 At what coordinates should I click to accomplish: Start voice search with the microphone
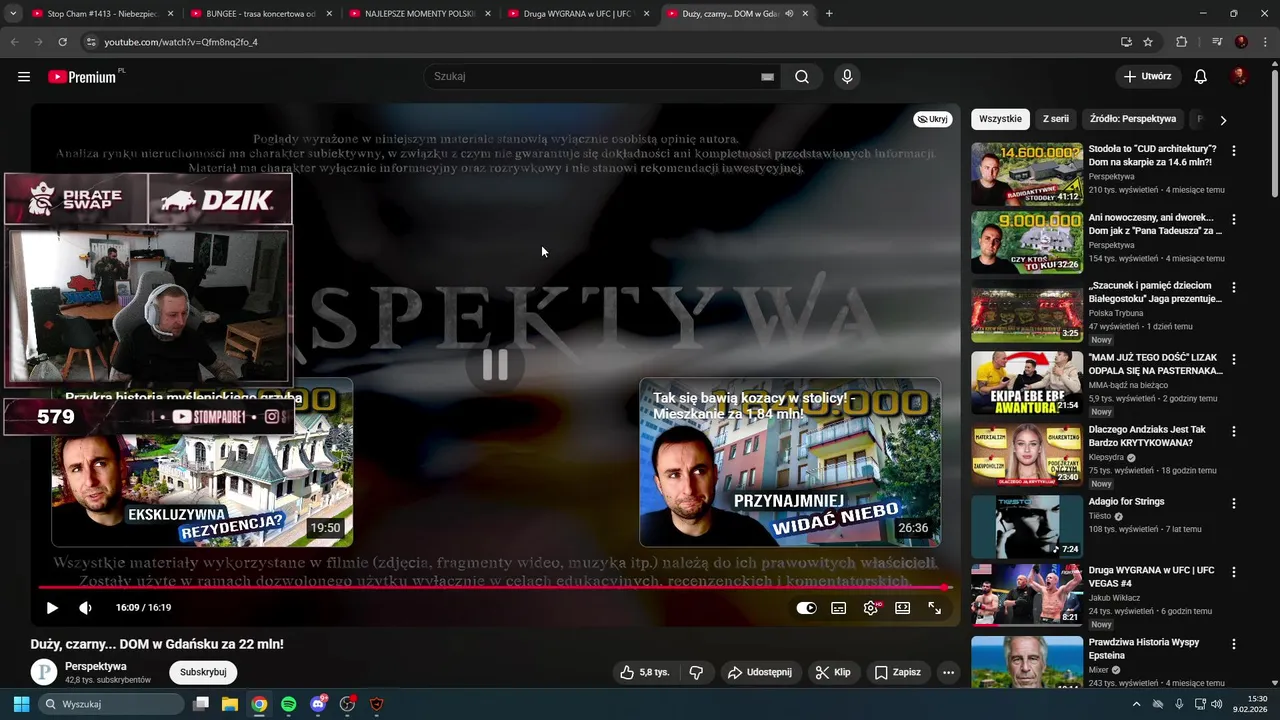[x=847, y=77]
